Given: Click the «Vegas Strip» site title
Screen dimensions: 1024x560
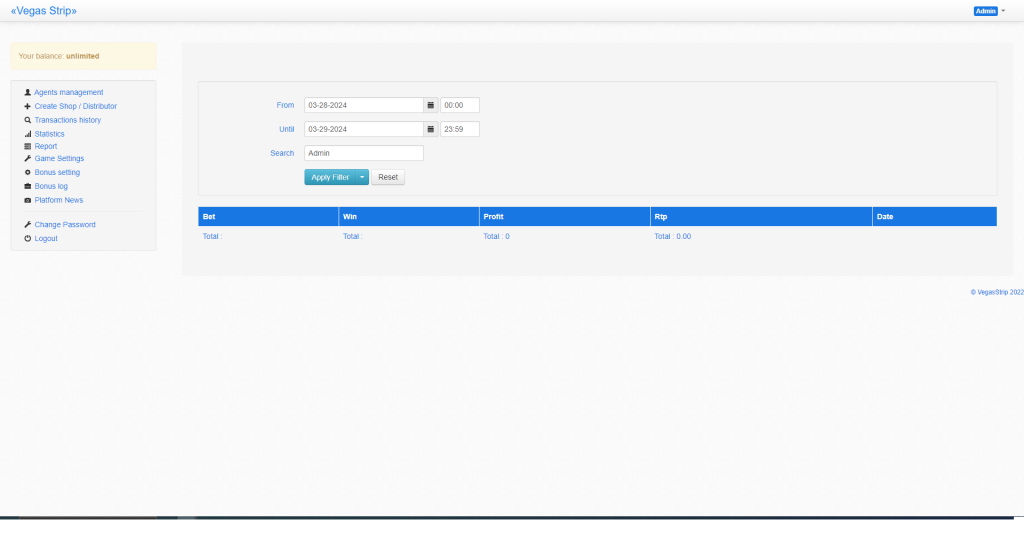Looking at the screenshot, I should click(x=44, y=11).
